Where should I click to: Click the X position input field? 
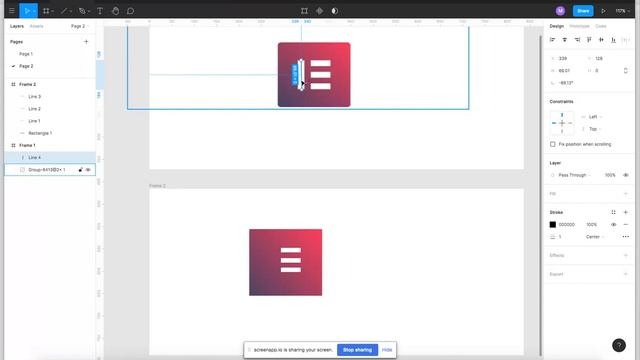click(567, 58)
